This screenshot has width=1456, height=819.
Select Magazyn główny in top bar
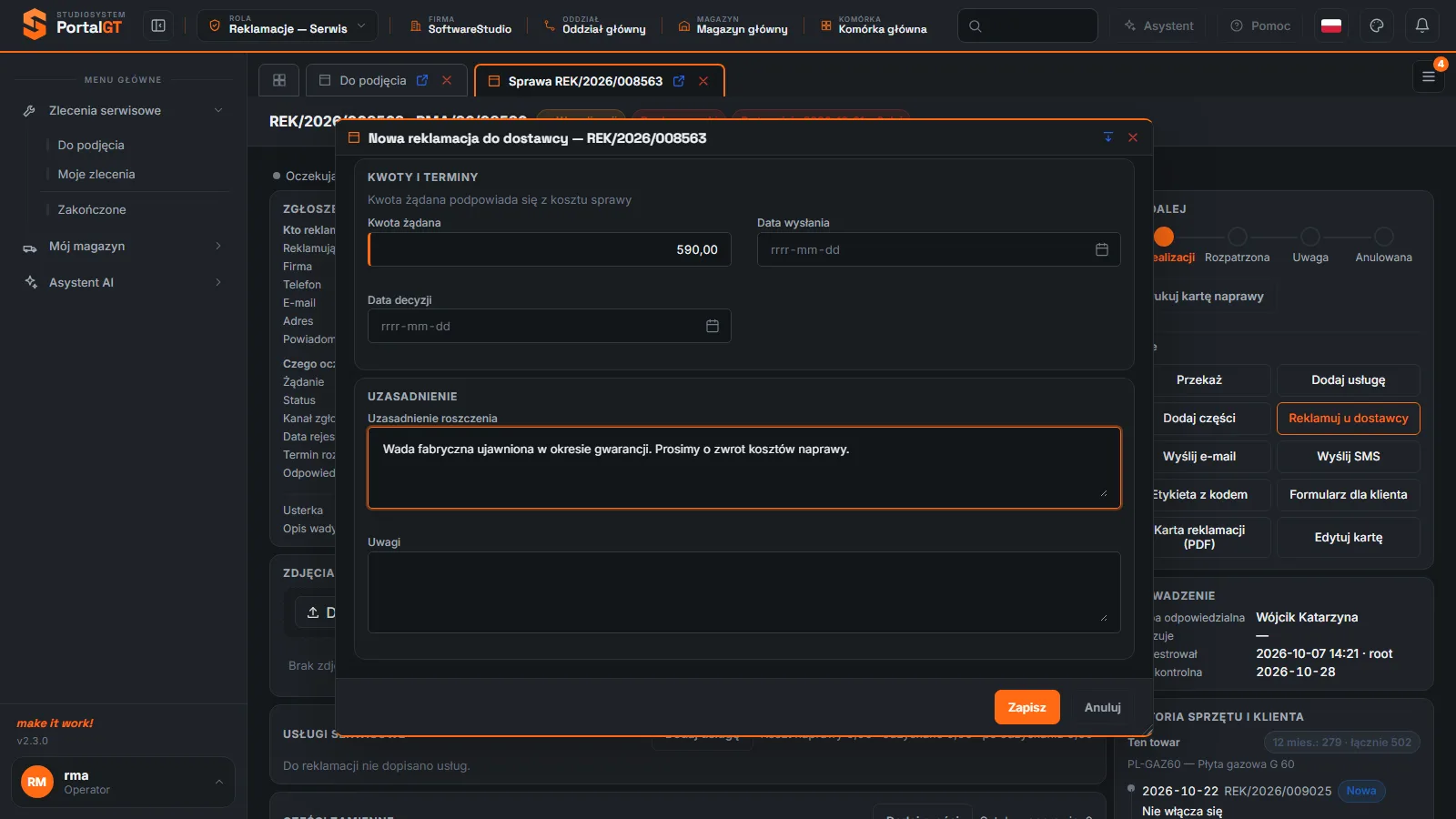point(733,25)
